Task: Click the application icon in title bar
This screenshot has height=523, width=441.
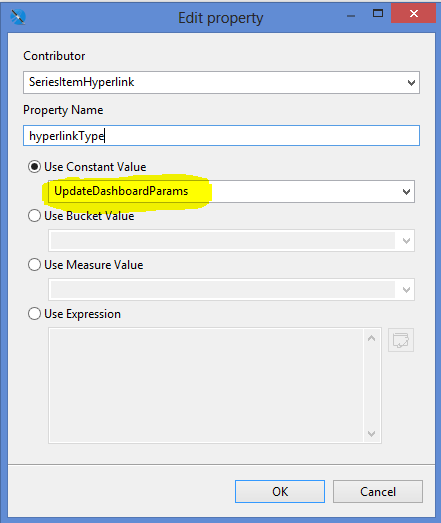Action: click(18, 17)
